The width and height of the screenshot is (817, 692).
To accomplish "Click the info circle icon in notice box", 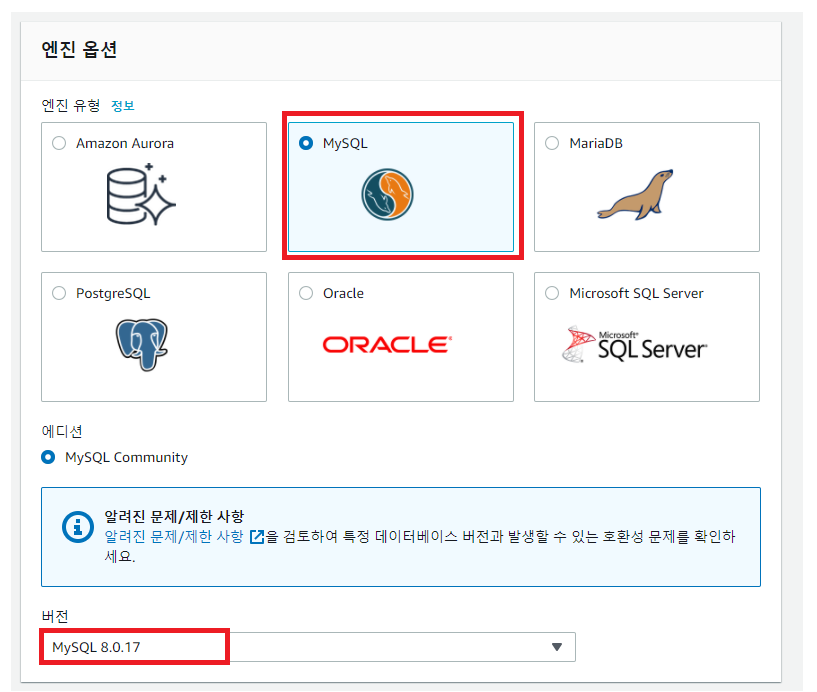I will tap(78, 527).
